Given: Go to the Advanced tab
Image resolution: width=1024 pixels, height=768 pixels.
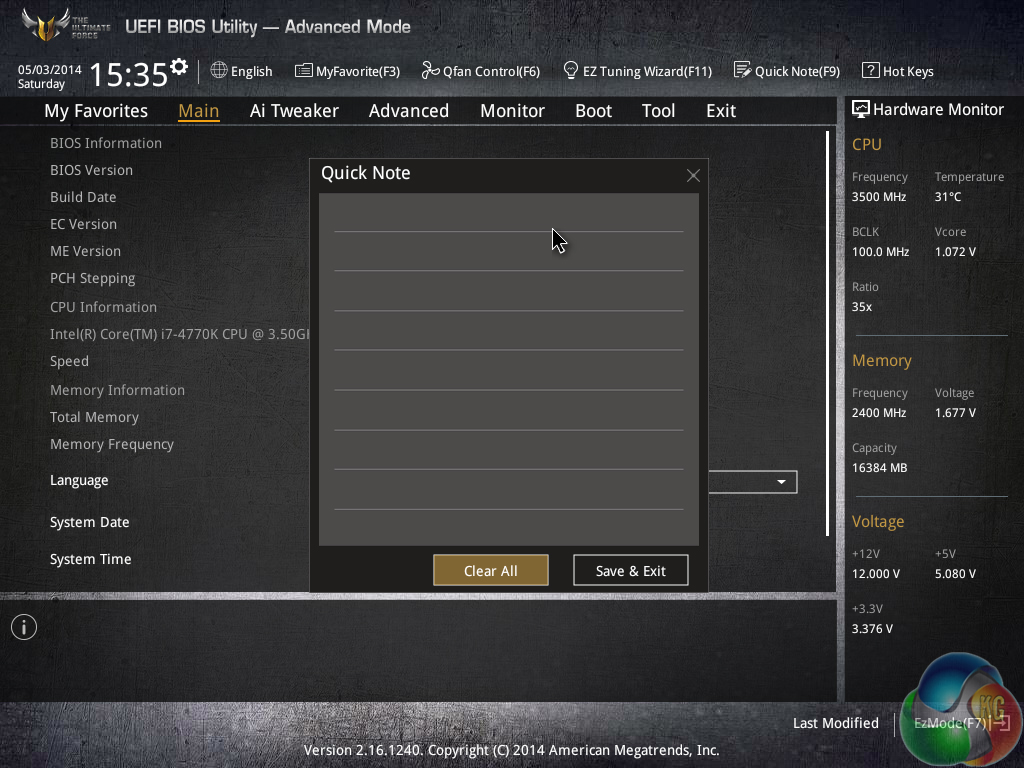Looking at the screenshot, I should 409,110.
